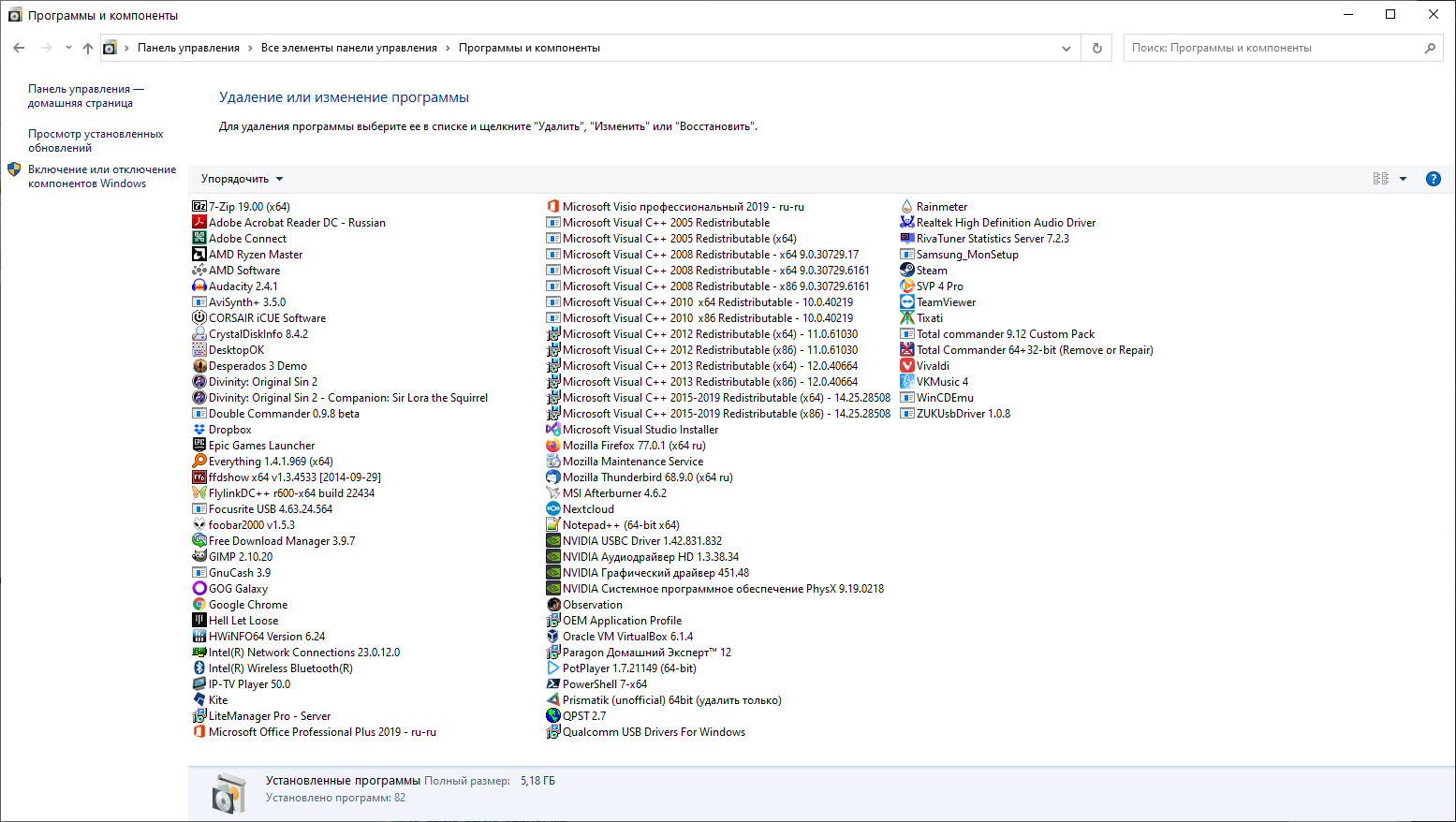Open Панель управления домашняя страница link

pyautogui.click(x=86, y=96)
